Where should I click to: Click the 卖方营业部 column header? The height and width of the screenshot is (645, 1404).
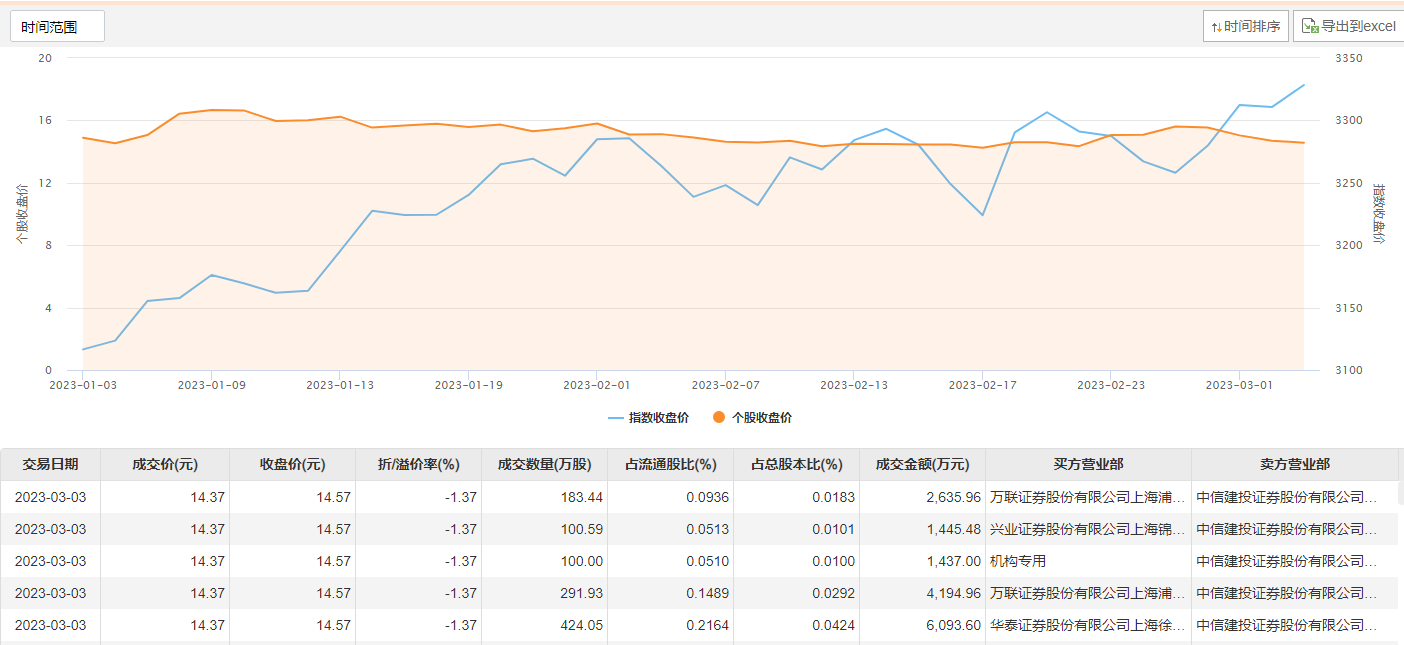pos(1294,464)
